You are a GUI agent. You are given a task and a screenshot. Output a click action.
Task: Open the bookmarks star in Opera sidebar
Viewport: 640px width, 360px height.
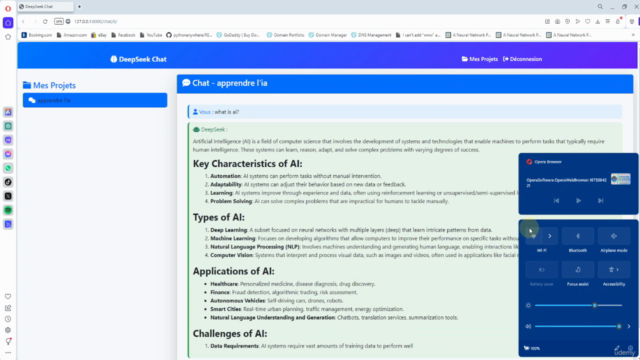(x=8, y=37)
